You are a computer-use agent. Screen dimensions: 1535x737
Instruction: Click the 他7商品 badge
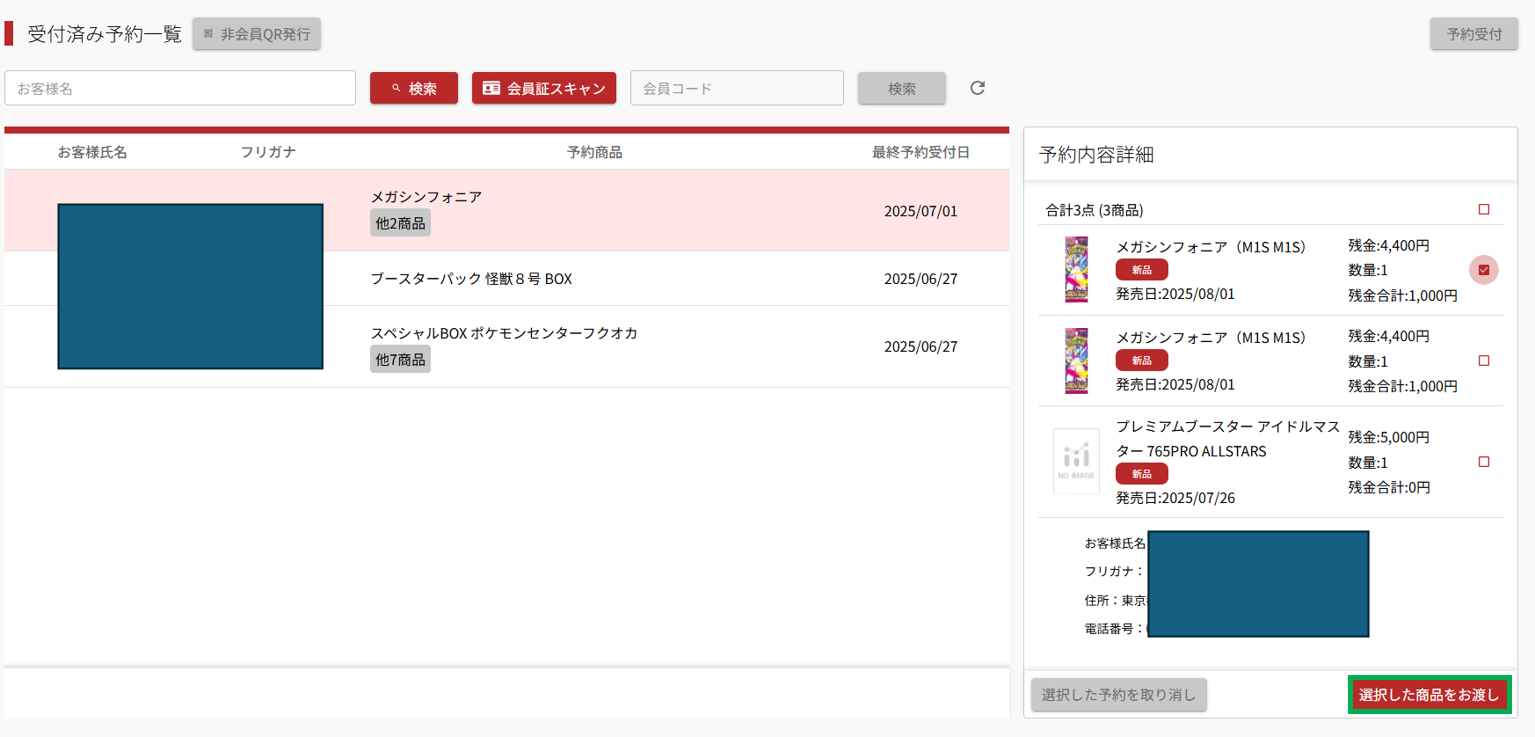[x=400, y=359]
